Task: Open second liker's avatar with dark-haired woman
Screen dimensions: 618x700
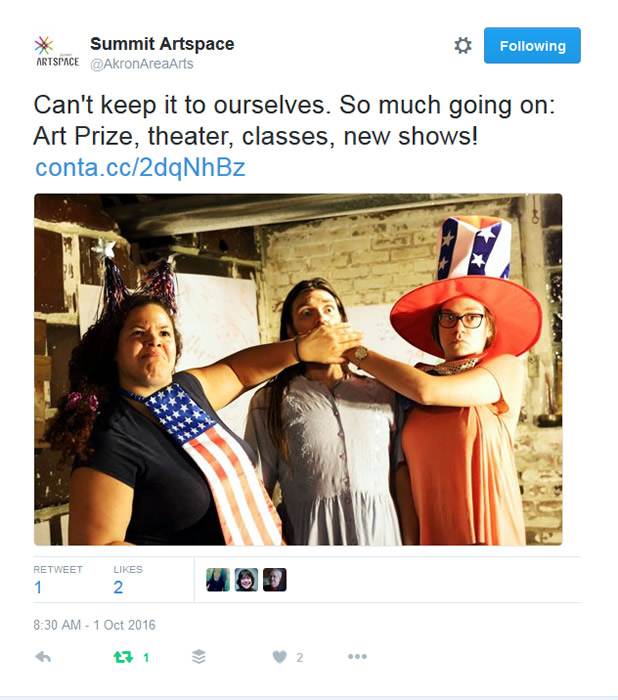Action: (246, 579)
